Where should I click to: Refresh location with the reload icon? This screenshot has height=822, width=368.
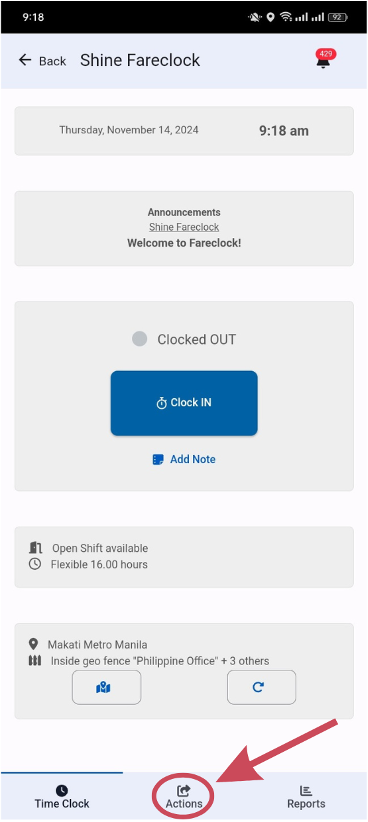pyautogui.click(x=261, y=687)
